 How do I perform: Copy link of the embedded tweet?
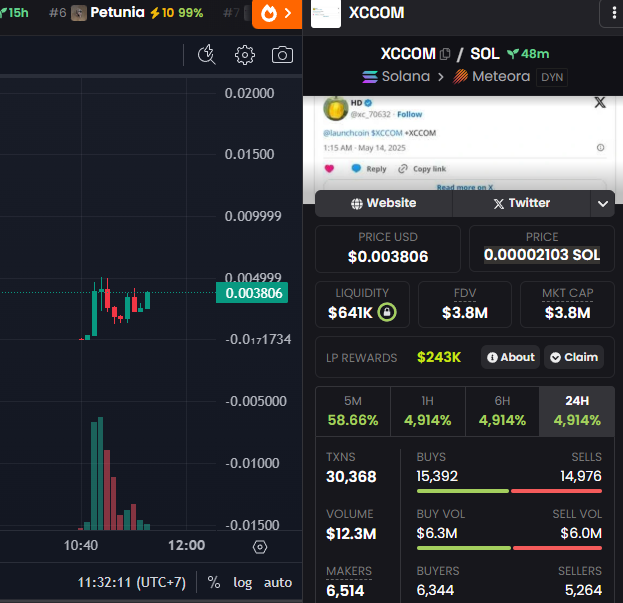[422, 169]
